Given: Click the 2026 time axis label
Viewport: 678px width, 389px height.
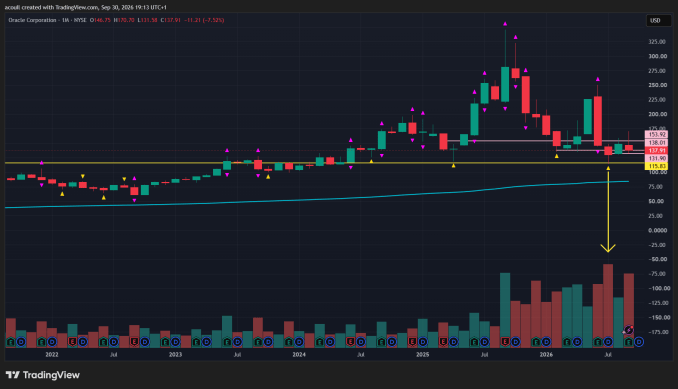Looking at the screenshot, I should tap(547, 354).
